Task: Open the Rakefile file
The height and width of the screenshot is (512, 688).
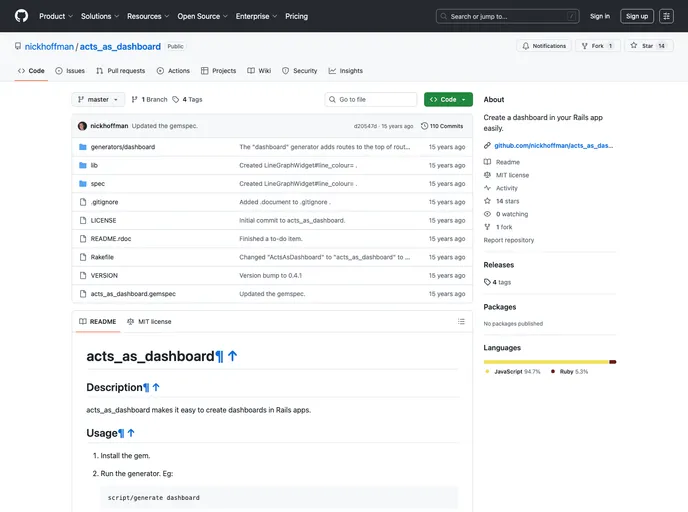Action: point(102,258)
